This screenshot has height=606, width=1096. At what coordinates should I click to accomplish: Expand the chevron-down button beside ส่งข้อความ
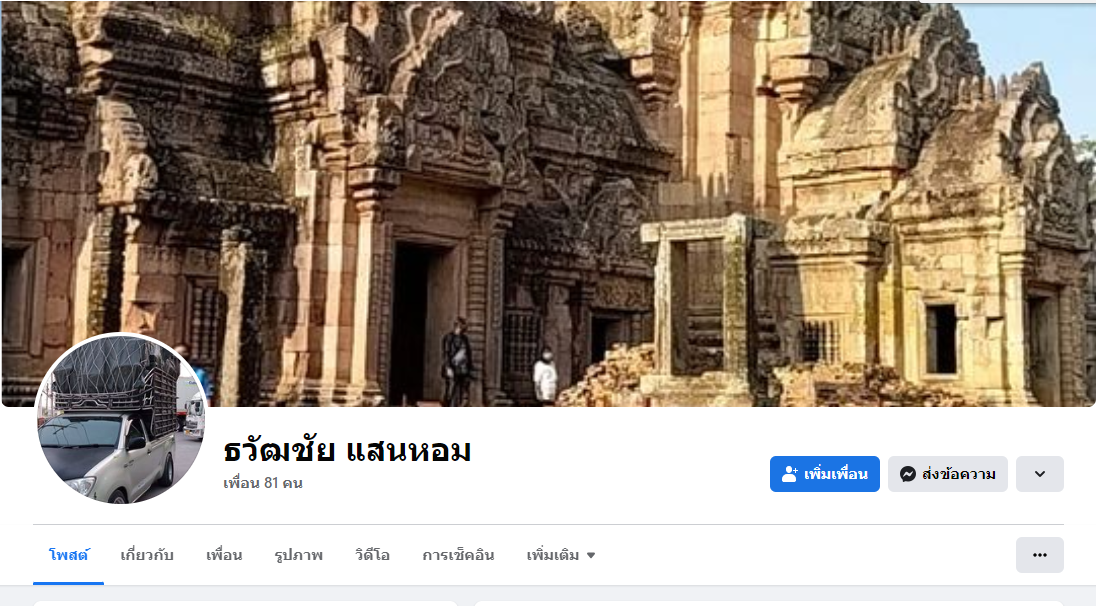click(x=1039, y=474)
